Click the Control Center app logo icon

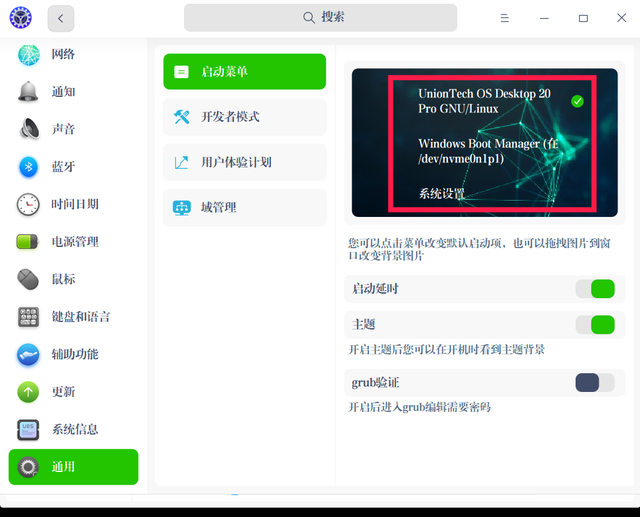(20, 18)
